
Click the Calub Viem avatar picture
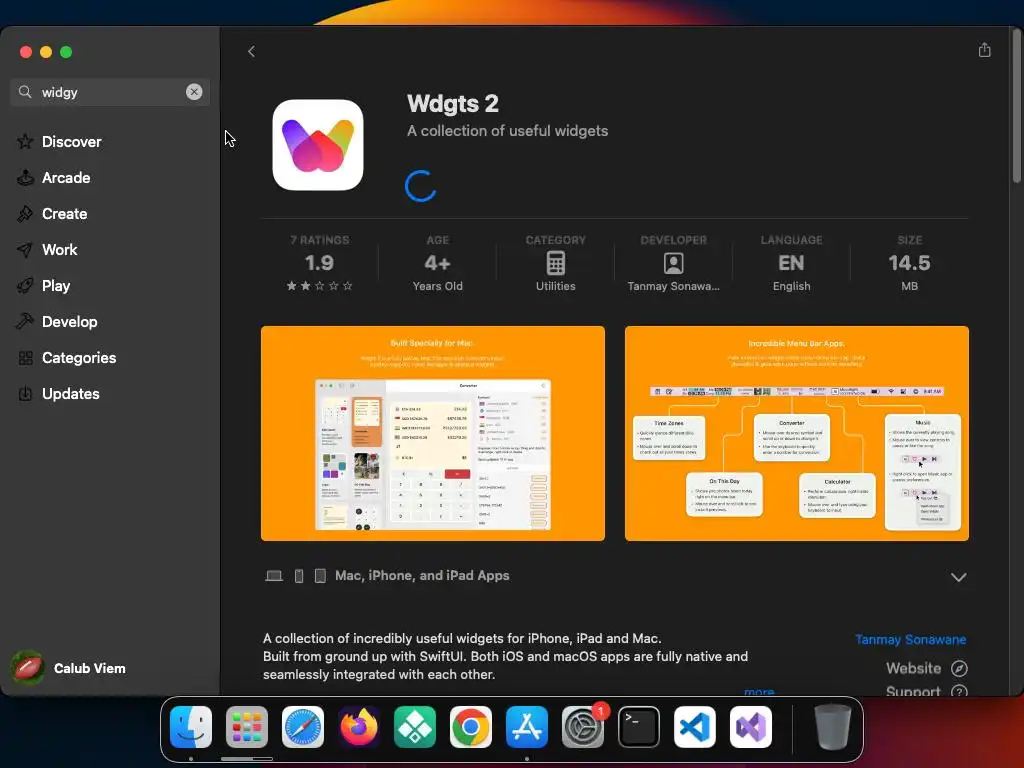point(27,668)
